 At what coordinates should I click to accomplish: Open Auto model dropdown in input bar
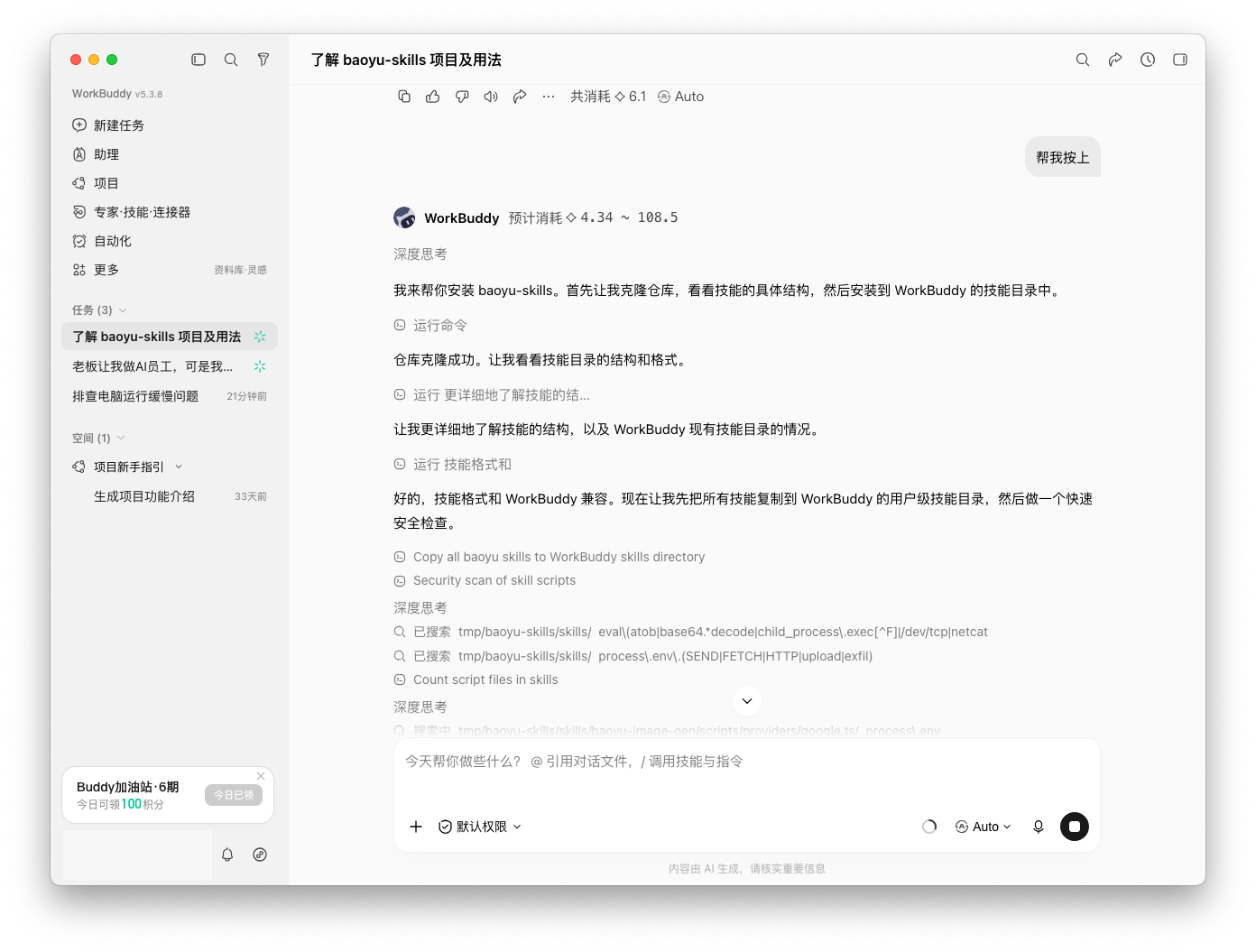[x=984, y=827]
